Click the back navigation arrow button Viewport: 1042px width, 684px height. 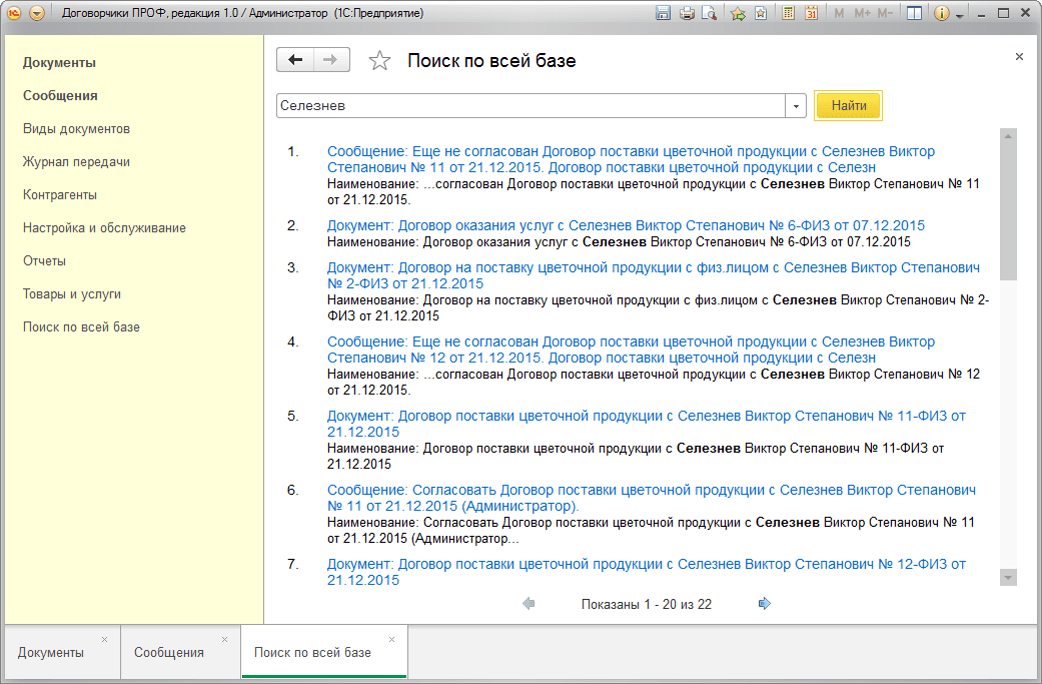pos(294,60)
